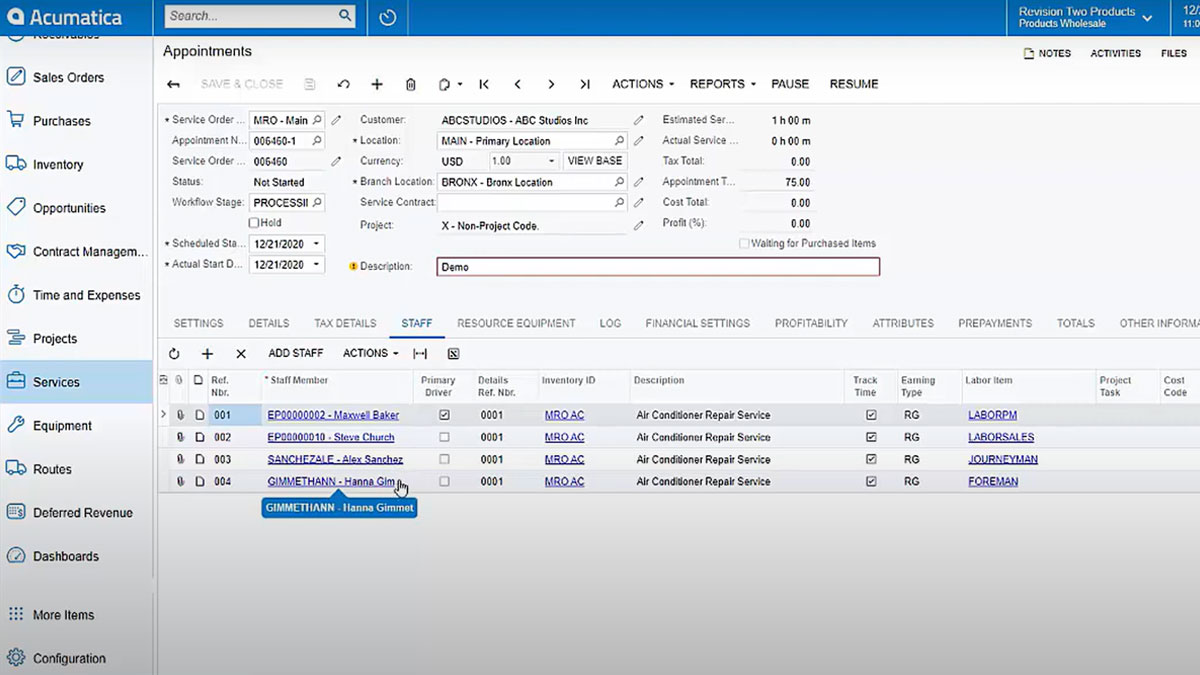Open Configuration in sidebar
The width and height of the screenshot is (1200, 675).
(69, 658)
